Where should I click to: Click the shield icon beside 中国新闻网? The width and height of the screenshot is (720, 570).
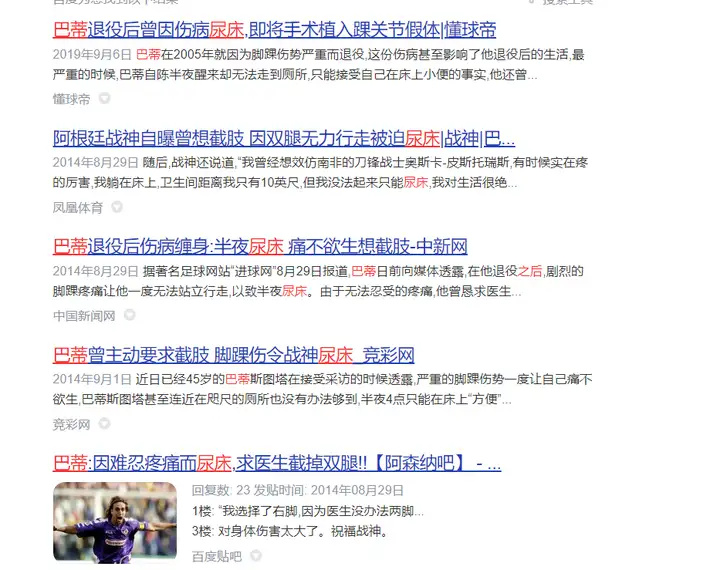point(129,315)
